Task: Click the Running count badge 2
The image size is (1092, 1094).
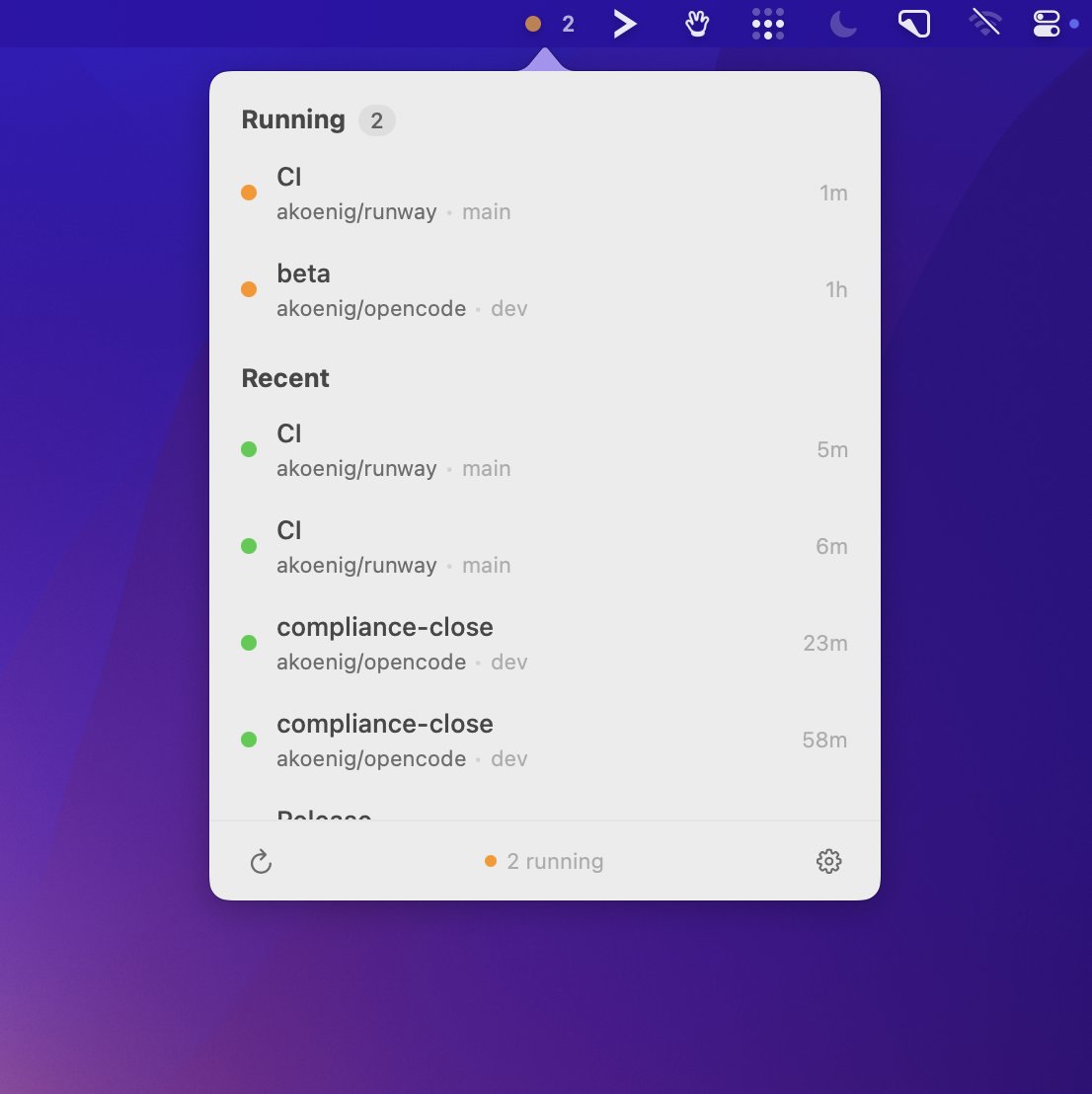Action: [377, 120]
